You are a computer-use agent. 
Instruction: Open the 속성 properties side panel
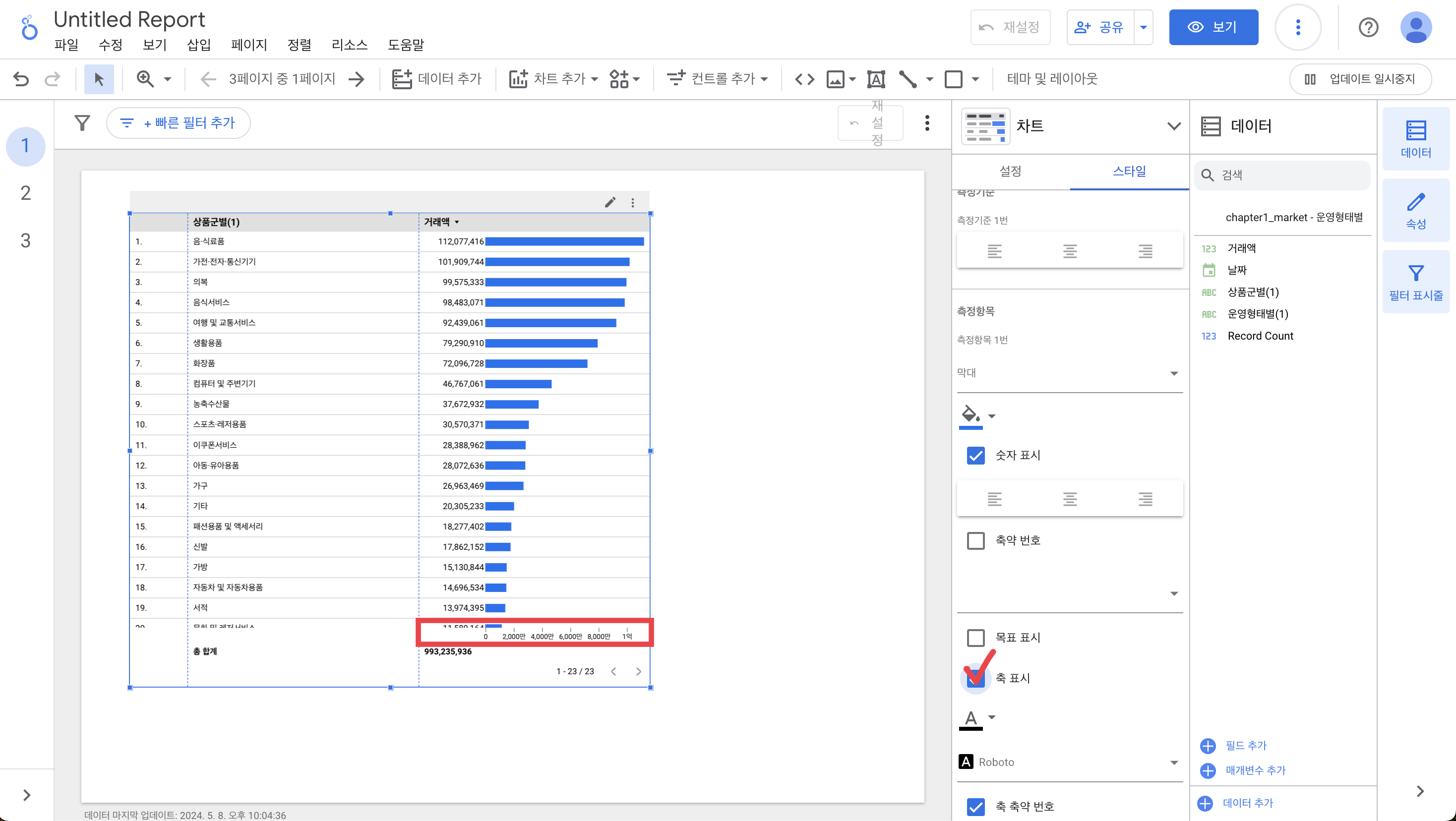point(1415,211)
